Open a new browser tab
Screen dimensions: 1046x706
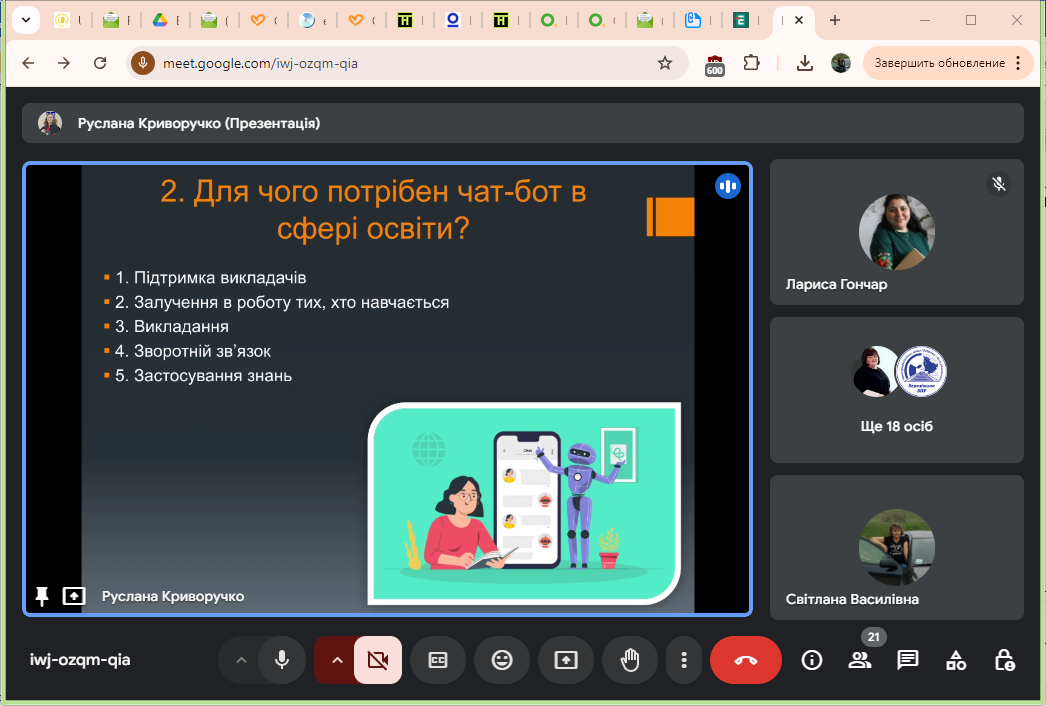point(835,20)
